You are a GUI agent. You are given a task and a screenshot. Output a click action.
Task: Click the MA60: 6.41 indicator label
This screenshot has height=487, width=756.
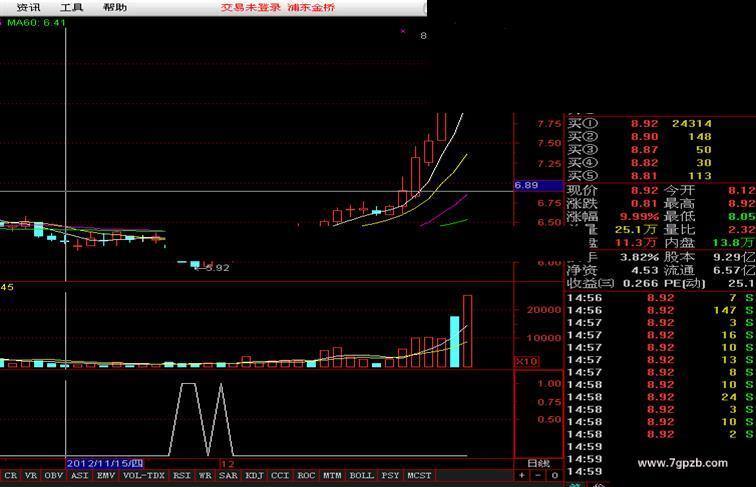tap(36, 23)
